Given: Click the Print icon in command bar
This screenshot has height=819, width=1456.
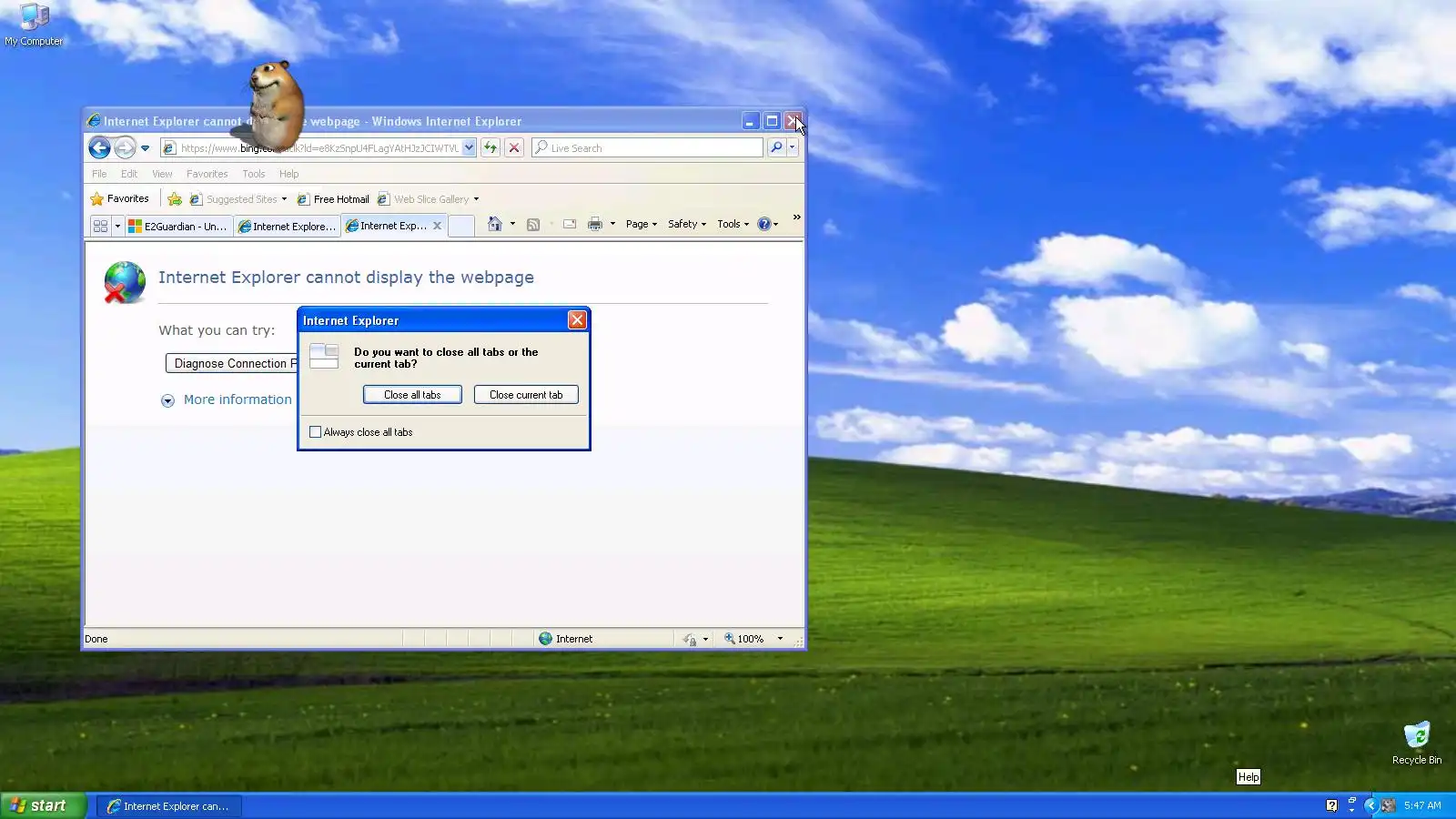Looking at the screenshot, I should tap(595, 224).
